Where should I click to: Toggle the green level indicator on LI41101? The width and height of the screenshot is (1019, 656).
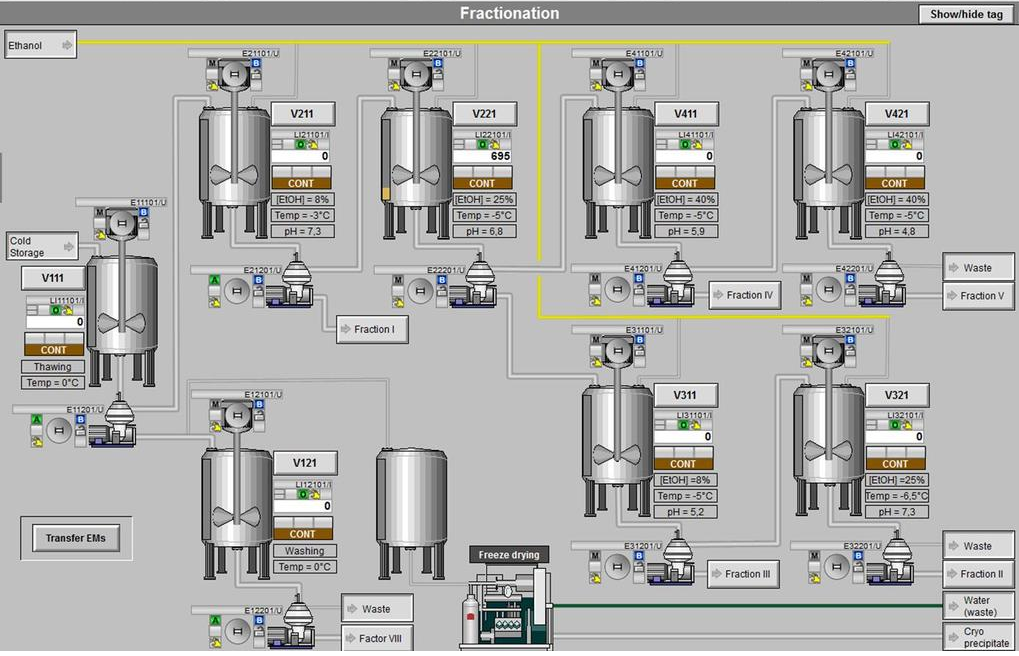[x=685, y=144]
